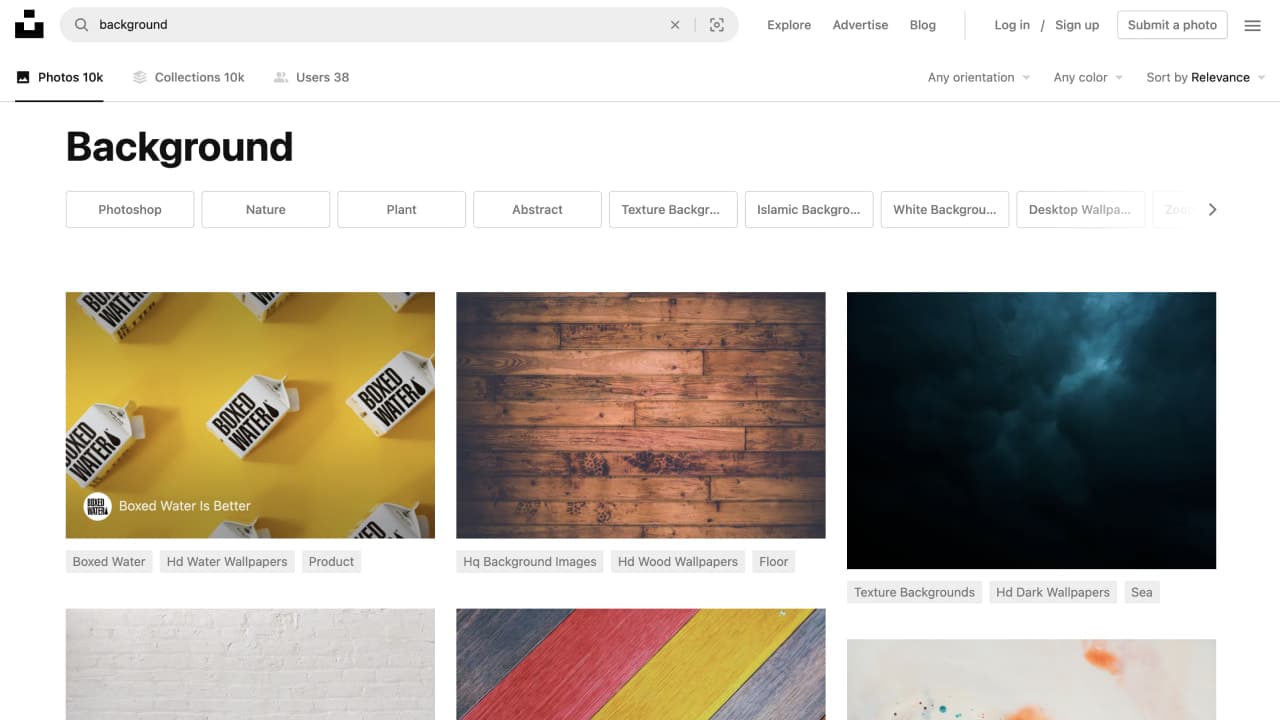Image resolution: width=1280 pixels, height=720 pixels.
Task: Click Boxed Water Is Better author name
Action: coord(185,506)
